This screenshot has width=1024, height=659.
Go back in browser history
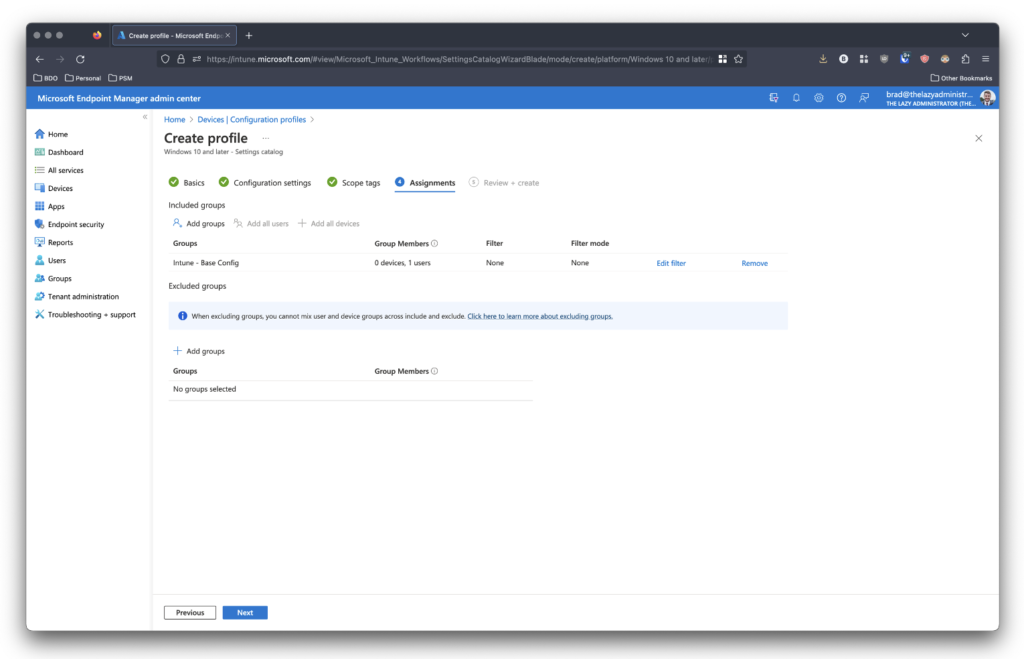click(40, 59)
